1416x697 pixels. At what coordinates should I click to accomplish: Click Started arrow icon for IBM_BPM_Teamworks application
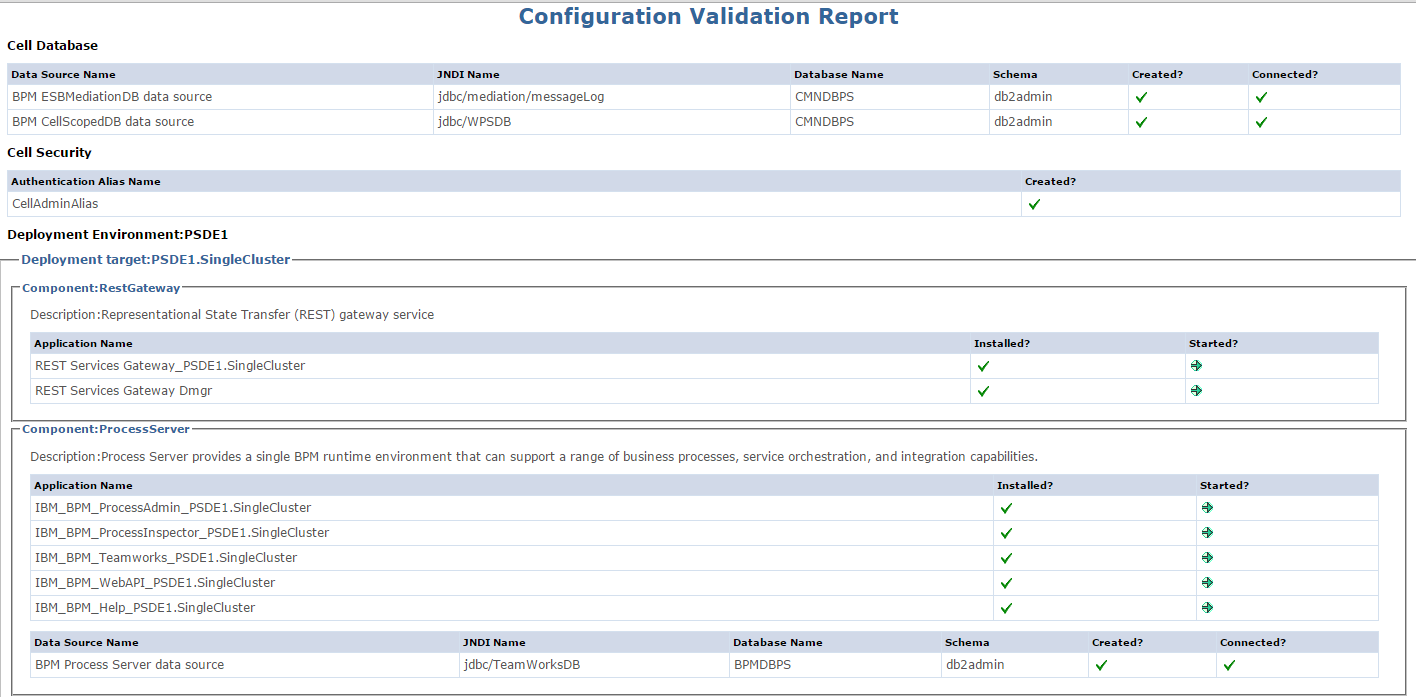click(x=1208, y=558)
